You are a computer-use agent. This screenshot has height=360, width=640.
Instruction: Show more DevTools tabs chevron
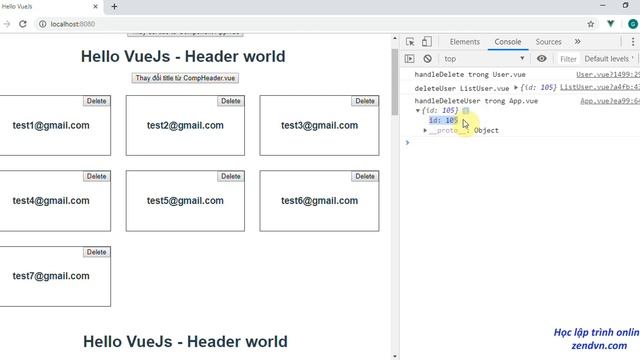click(x=578, y=42)
